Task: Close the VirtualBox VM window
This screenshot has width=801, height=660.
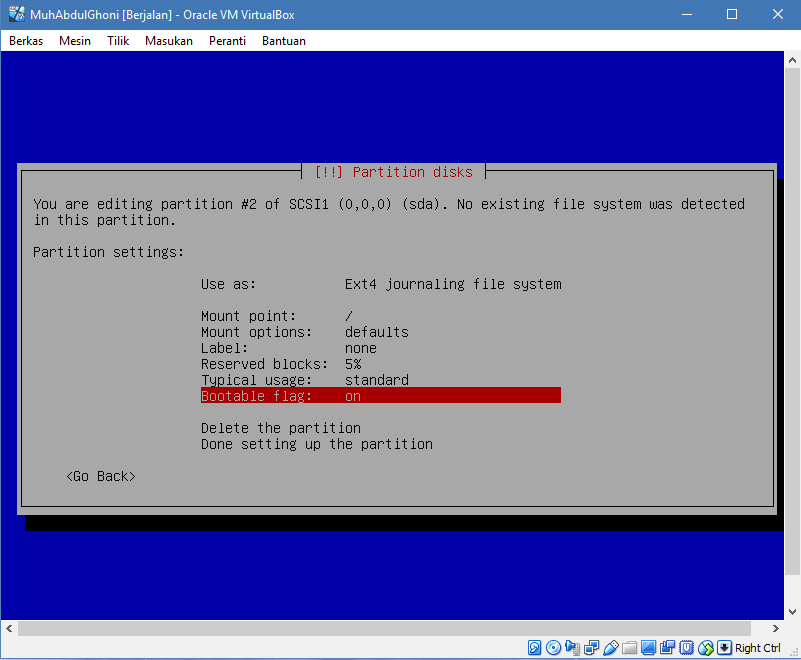Action: tap(778, 14)
